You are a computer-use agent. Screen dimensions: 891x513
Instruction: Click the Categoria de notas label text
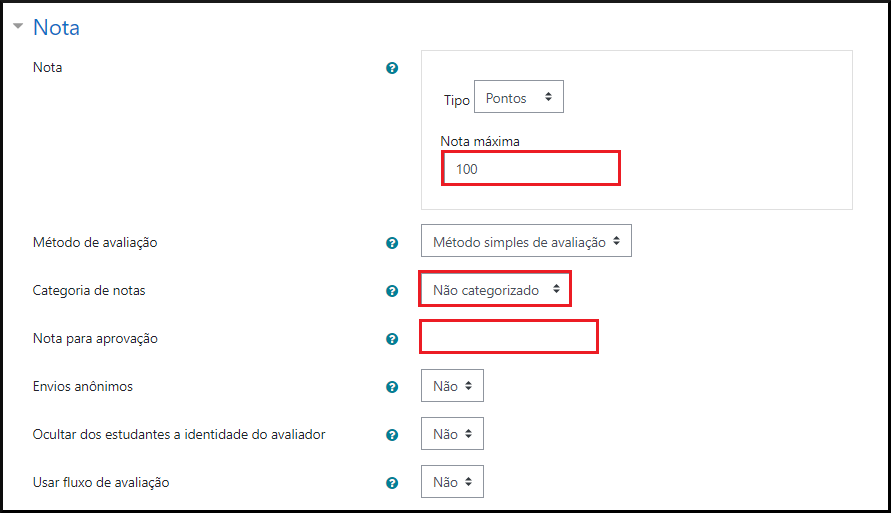89,291
